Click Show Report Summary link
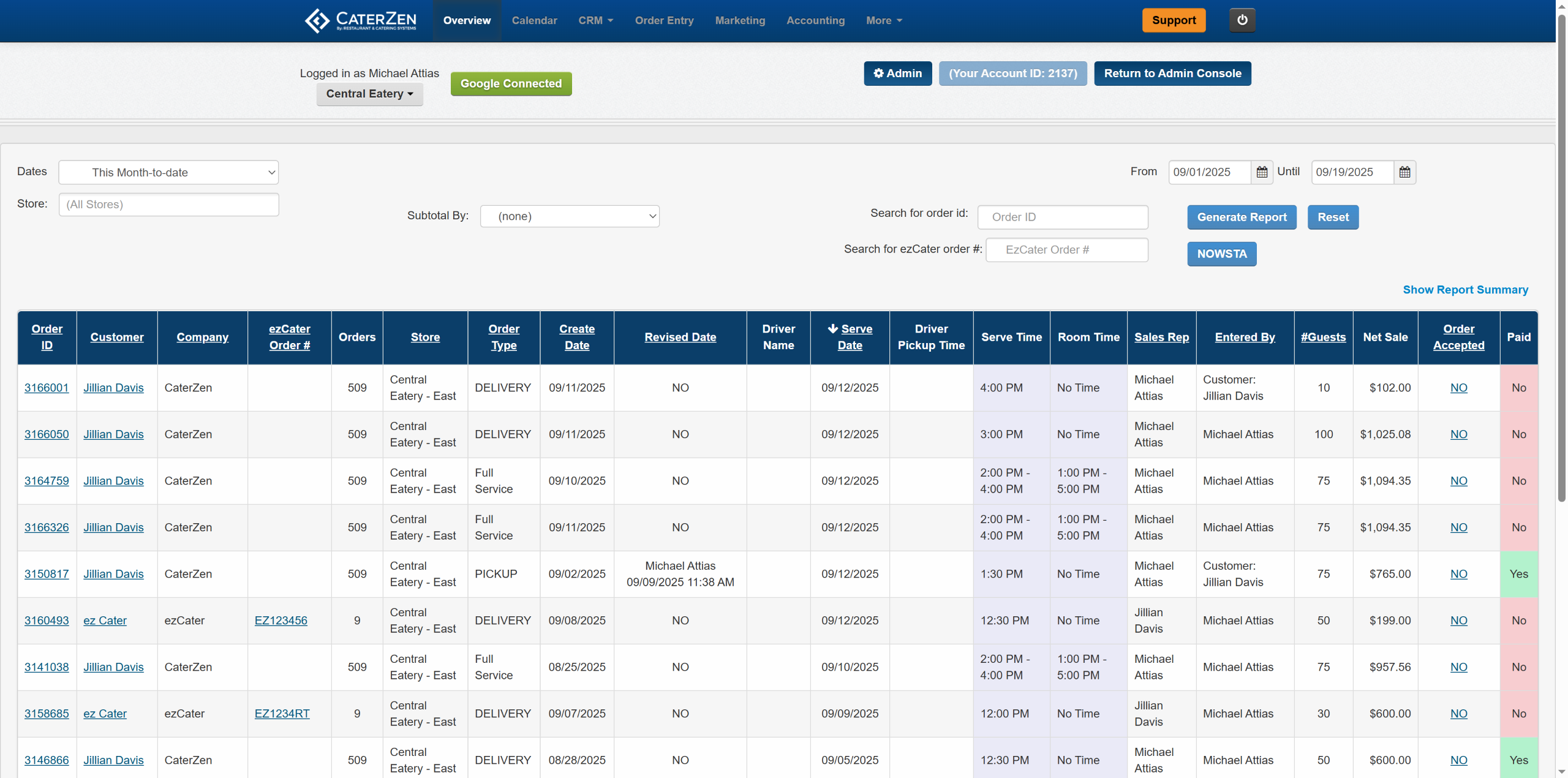The image size is (1568, 778). [1465, 290]
